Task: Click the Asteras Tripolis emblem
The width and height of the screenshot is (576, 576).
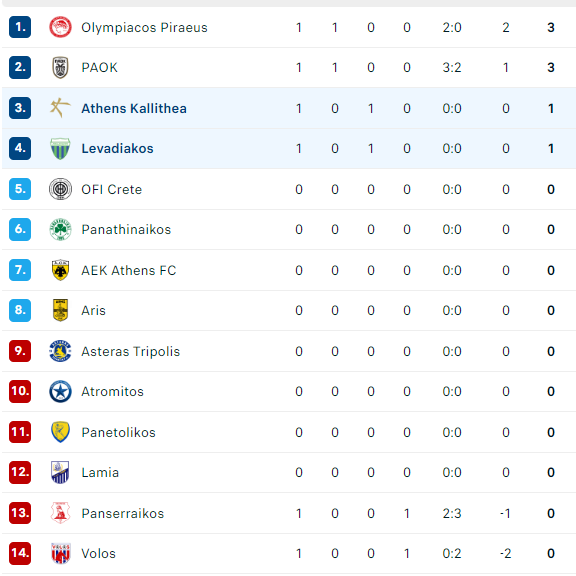Action: coord(60,351)
